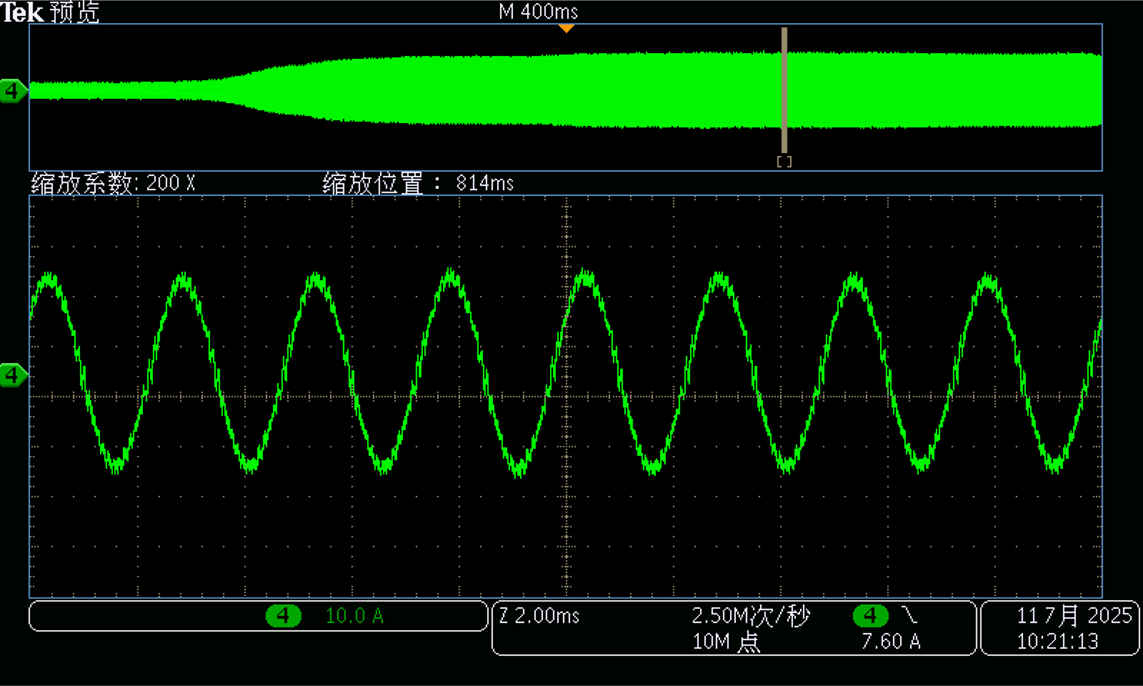Click the M 400ms main timebase label
The image size is (1143, 686).
click(x=538, y=12)
